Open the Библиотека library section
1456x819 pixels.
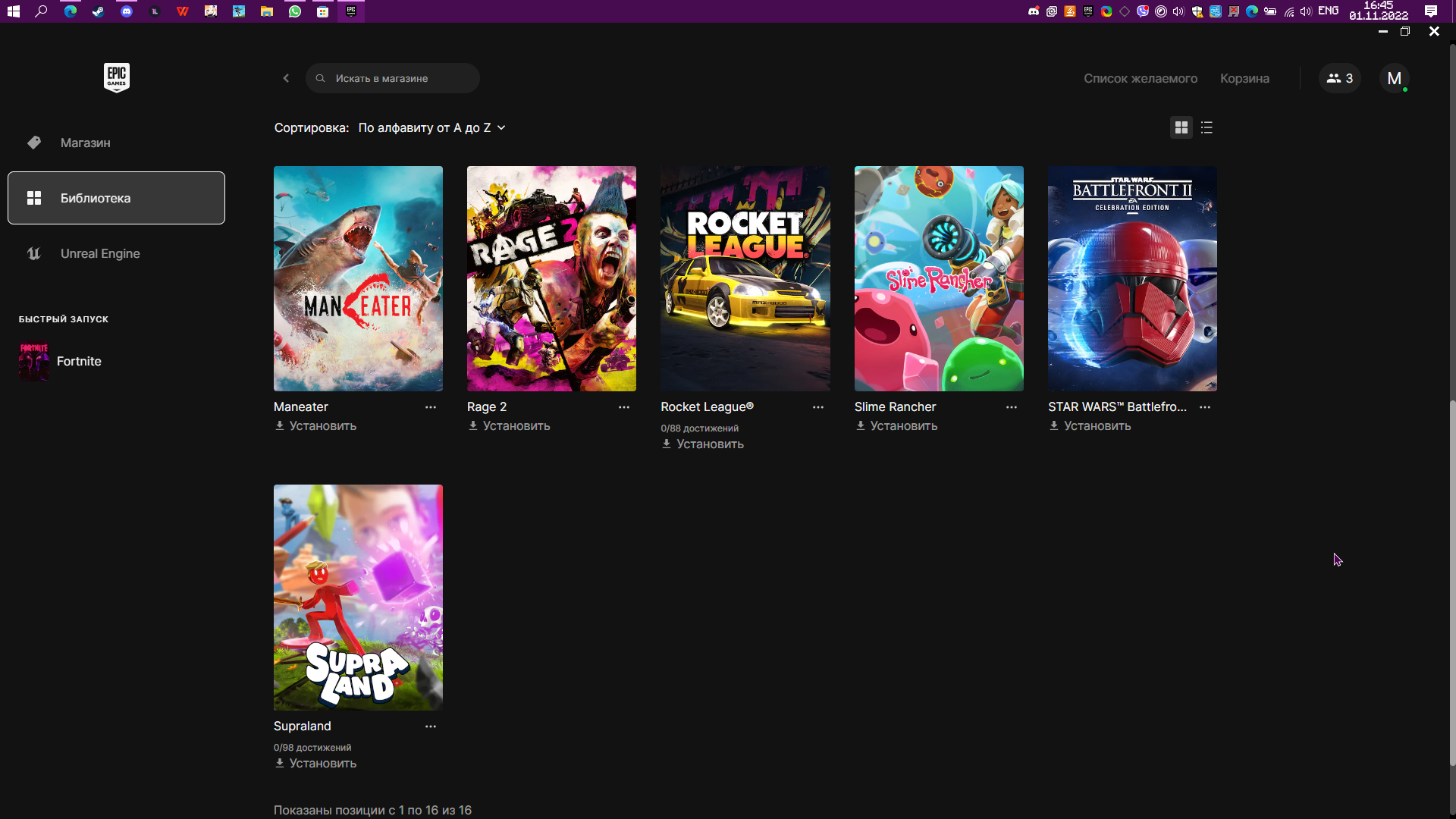[116, 198]
